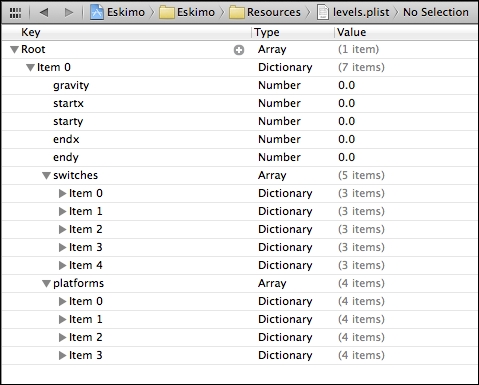Click the Value column header

click(351, 32)
